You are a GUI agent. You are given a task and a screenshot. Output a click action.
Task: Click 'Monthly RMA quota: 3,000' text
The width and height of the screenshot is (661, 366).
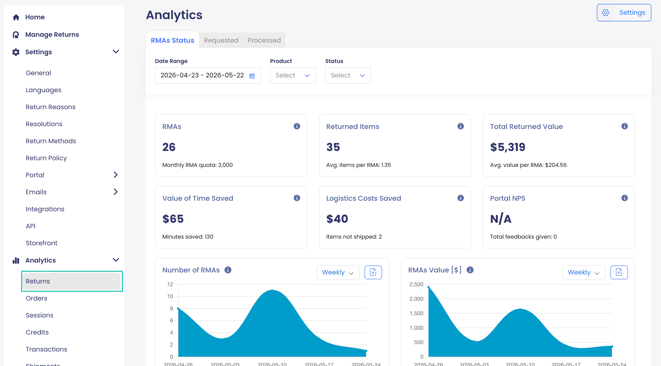click(x=198, y=165)
